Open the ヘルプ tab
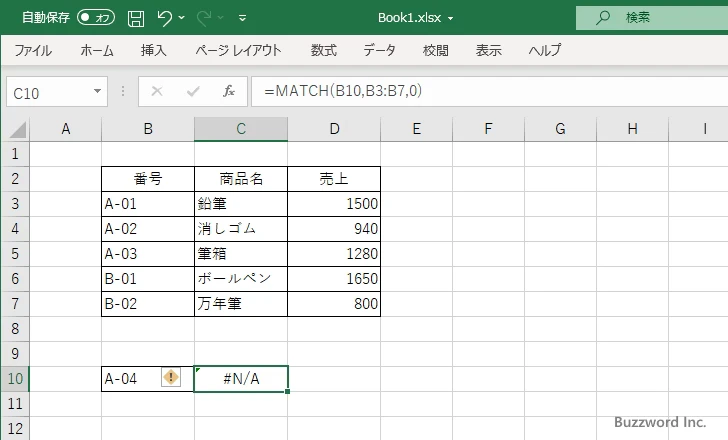This screenshot has height=440, width=728. click(545, 50)
